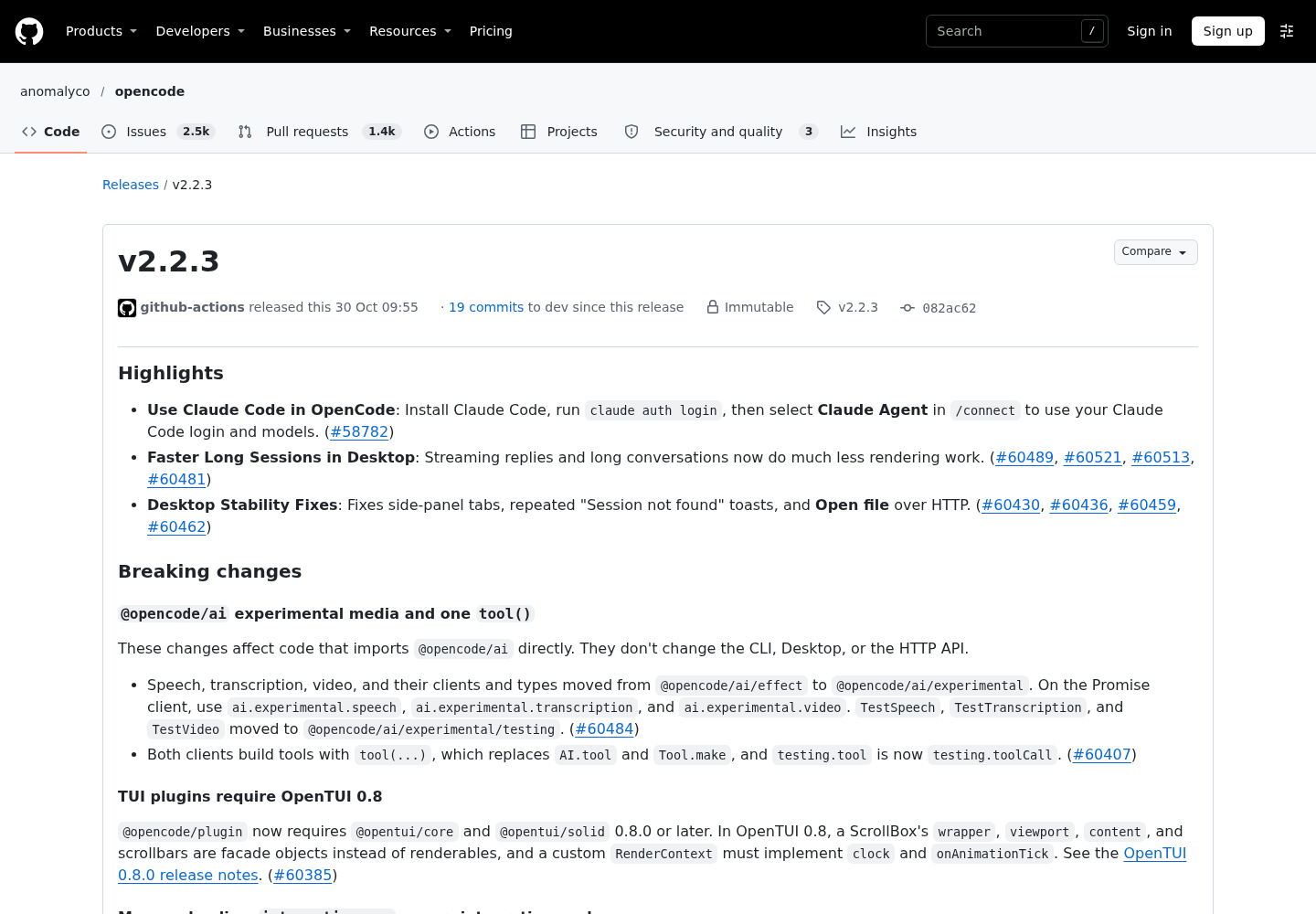Image resolution: width=1316 pixels, height=914 pixels.
Task: Focus the Search input field
Action: point(1017,31)
